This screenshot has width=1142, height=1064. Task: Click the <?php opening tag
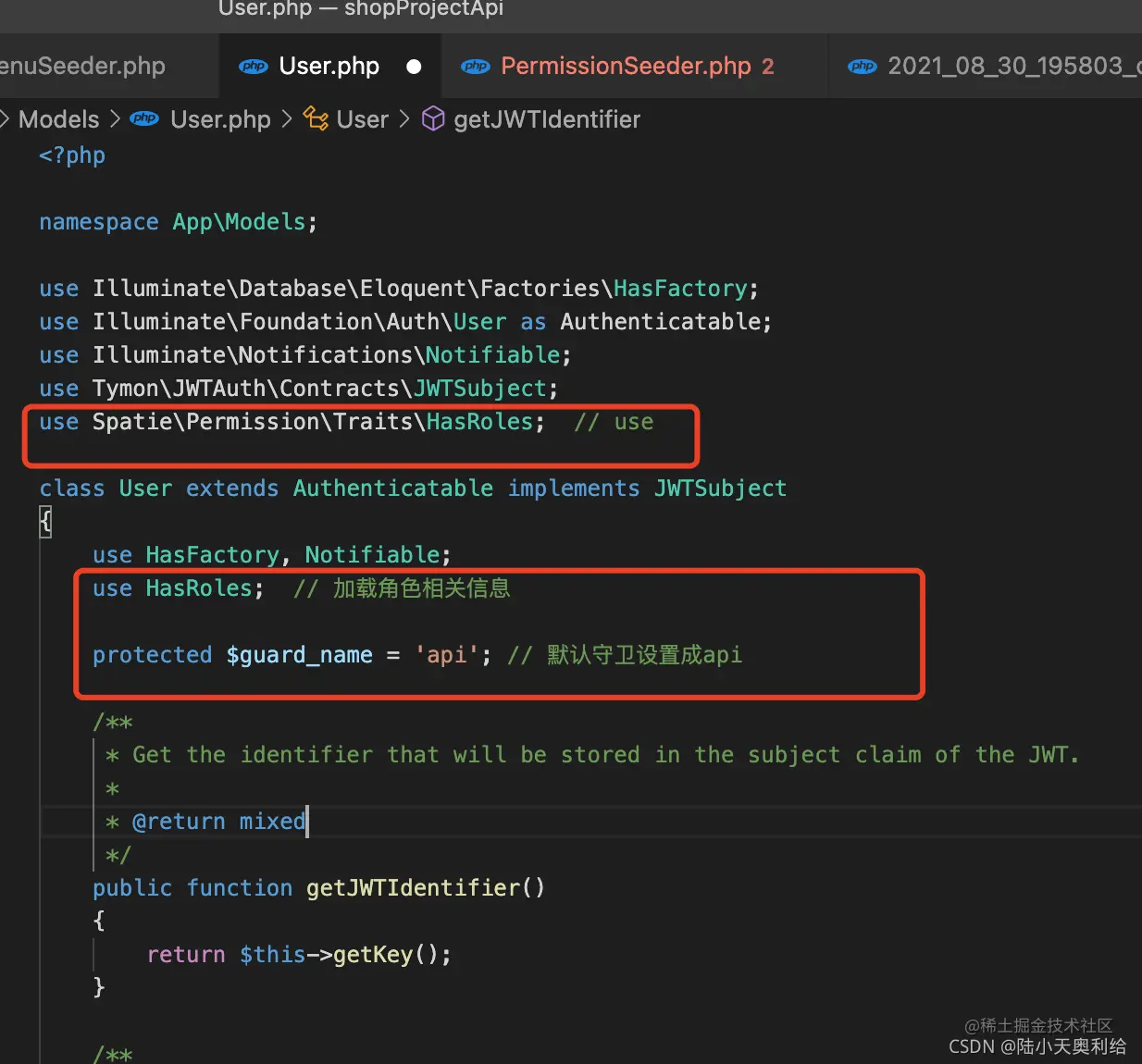click(72, 155)
